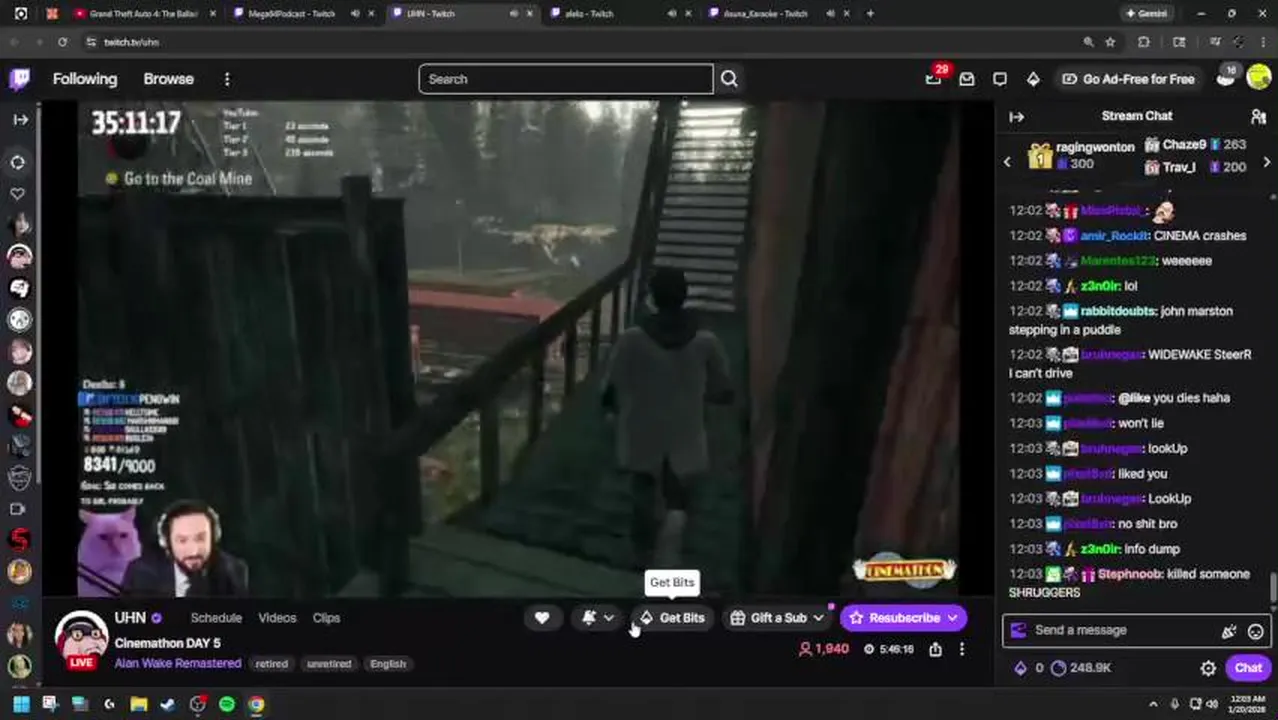Image resolution: width=1278 pixels, height=720 pixels.
Task: Click the Go Ad-Free for Free button
Action: (1127, 79)
